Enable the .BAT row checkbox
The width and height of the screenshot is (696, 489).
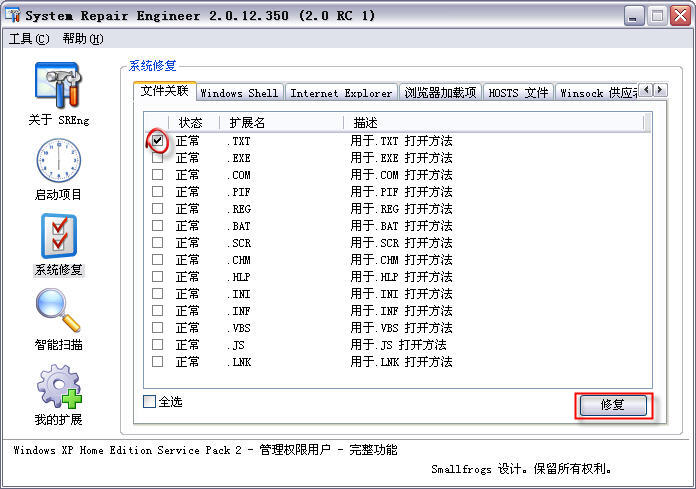(157, 225)
